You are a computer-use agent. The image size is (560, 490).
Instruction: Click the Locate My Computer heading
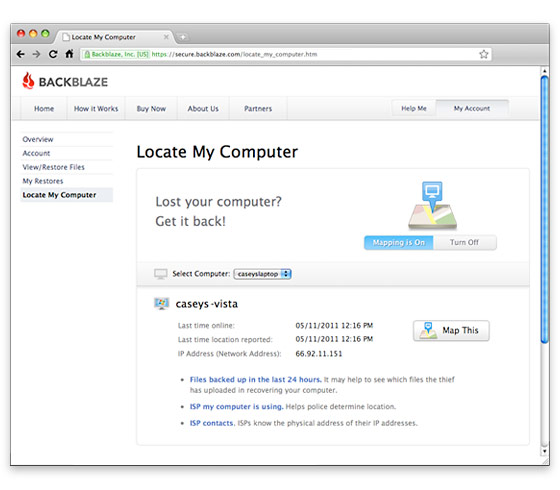click(x=217, y=152)
